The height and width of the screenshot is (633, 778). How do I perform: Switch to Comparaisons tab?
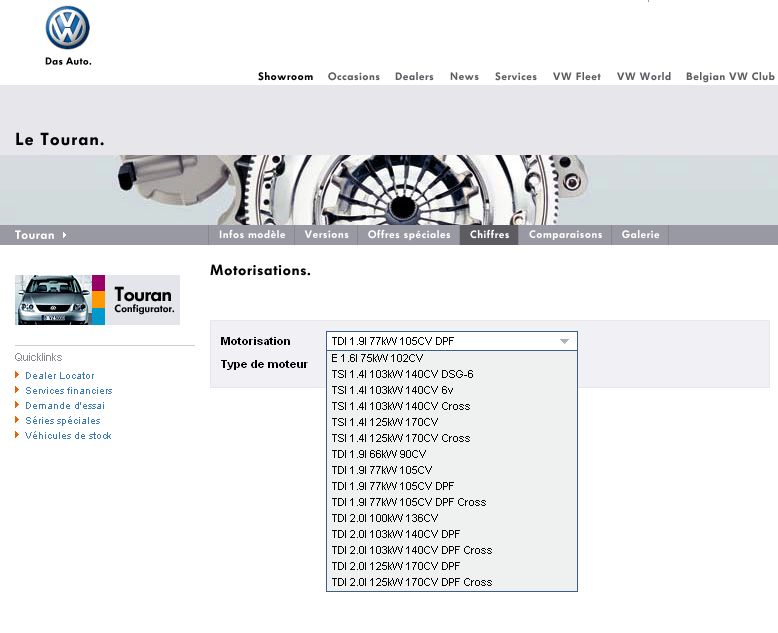(x=565, y=235)
